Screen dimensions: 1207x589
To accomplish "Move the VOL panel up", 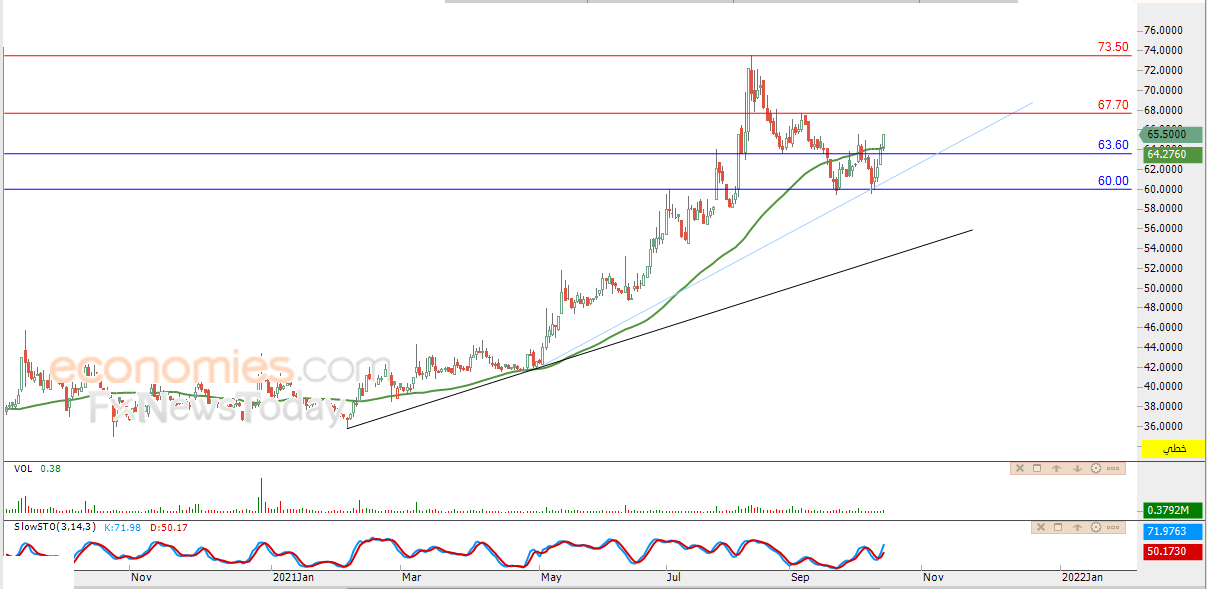I will pyautogui.click(x=1057, y=468).
